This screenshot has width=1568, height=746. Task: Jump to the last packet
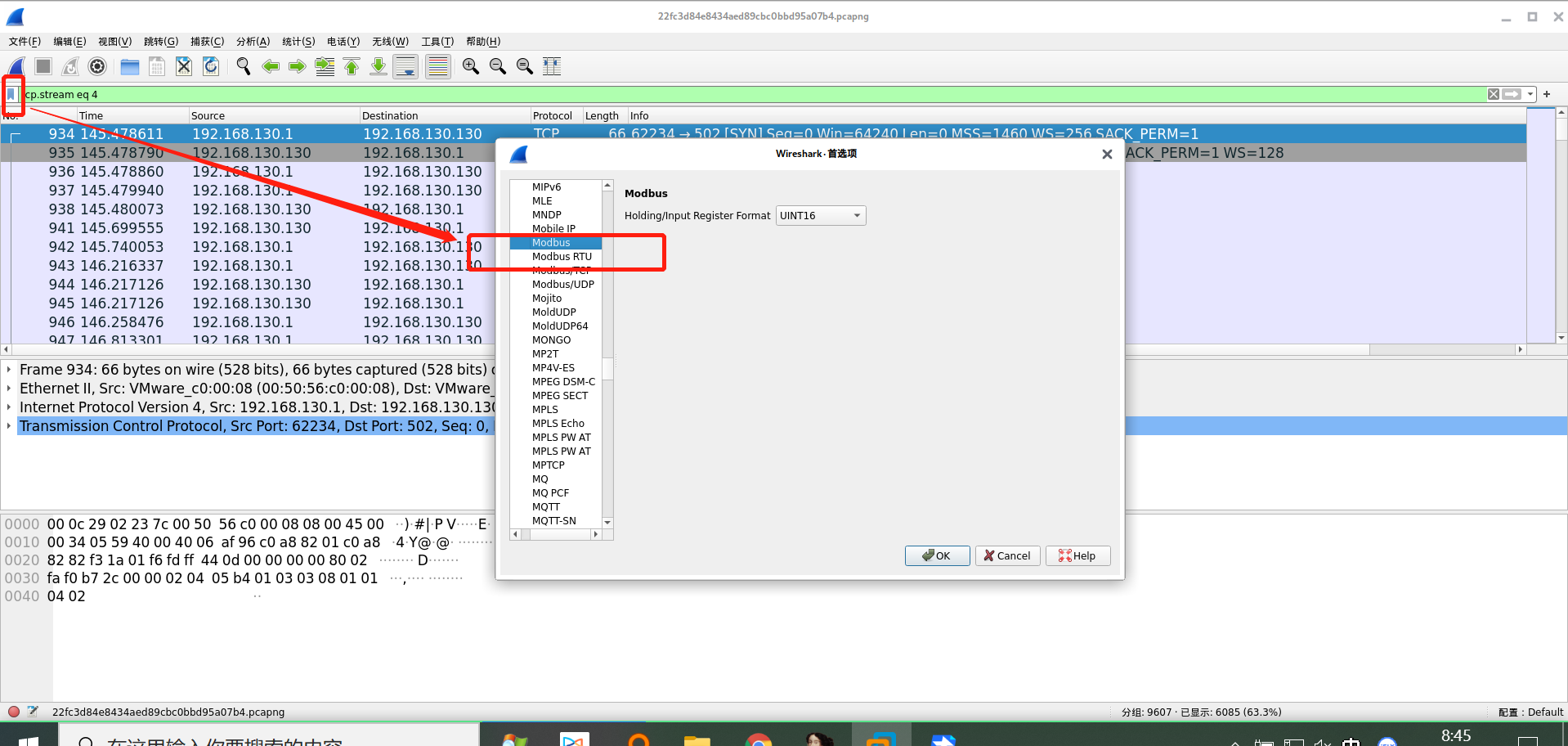point(378,66)
